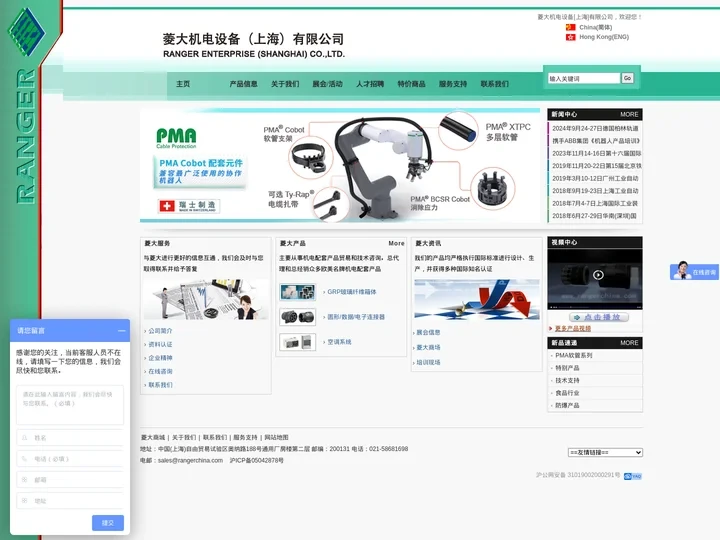720x540 pixels.
Task: Click the 菱大商场 link under 菱大资讯
Action: tap(428, 348)
